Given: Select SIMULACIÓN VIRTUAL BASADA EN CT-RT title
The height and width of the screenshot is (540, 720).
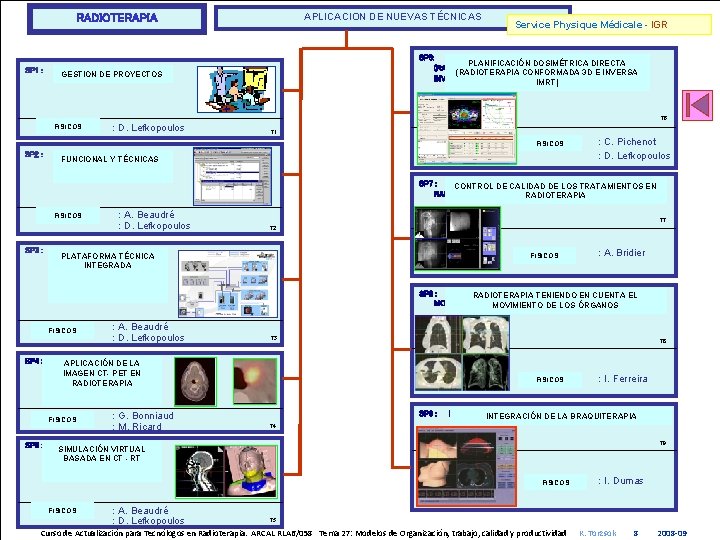Looking at the screenshot, I should coord(102,453).
